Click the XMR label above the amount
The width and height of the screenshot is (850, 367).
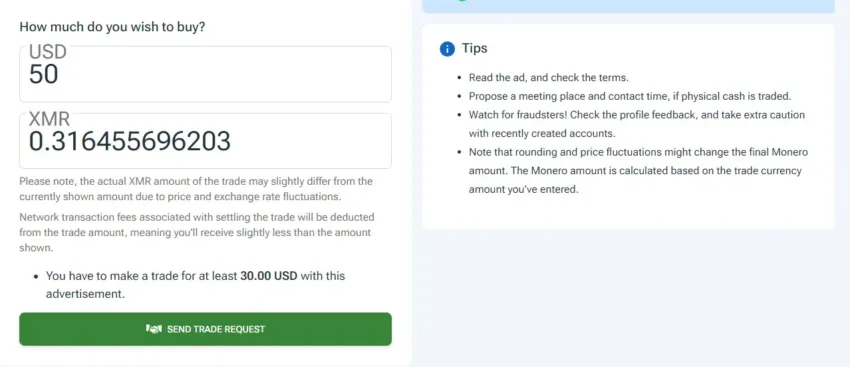tap(49, 119)
